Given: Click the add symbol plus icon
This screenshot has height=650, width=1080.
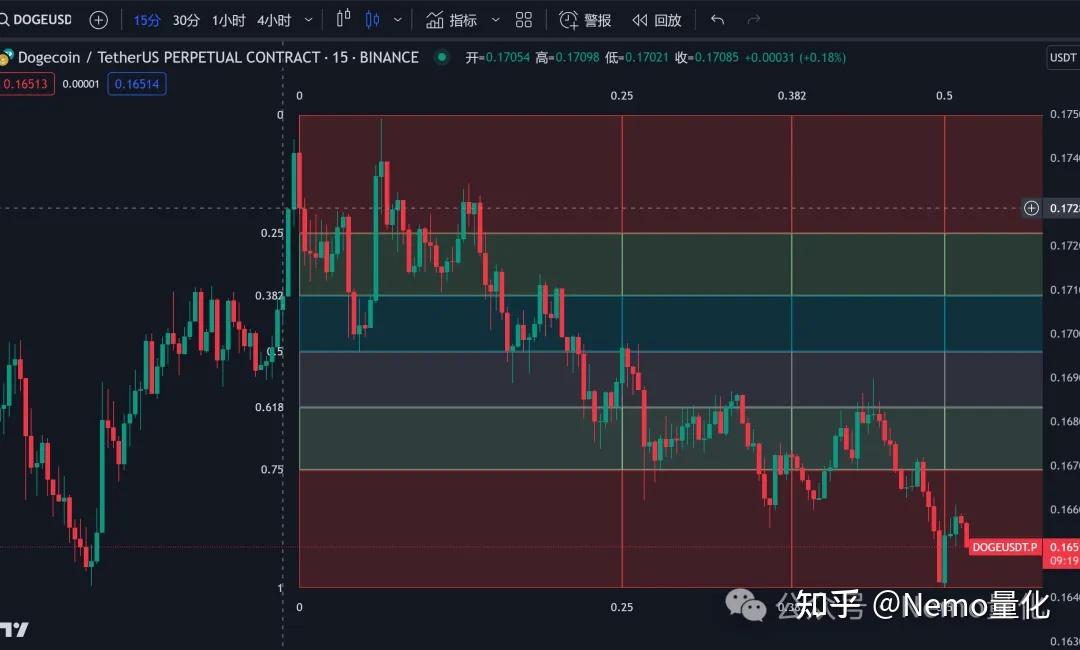Looking at the screenshot, I should (x=97, y=19).
